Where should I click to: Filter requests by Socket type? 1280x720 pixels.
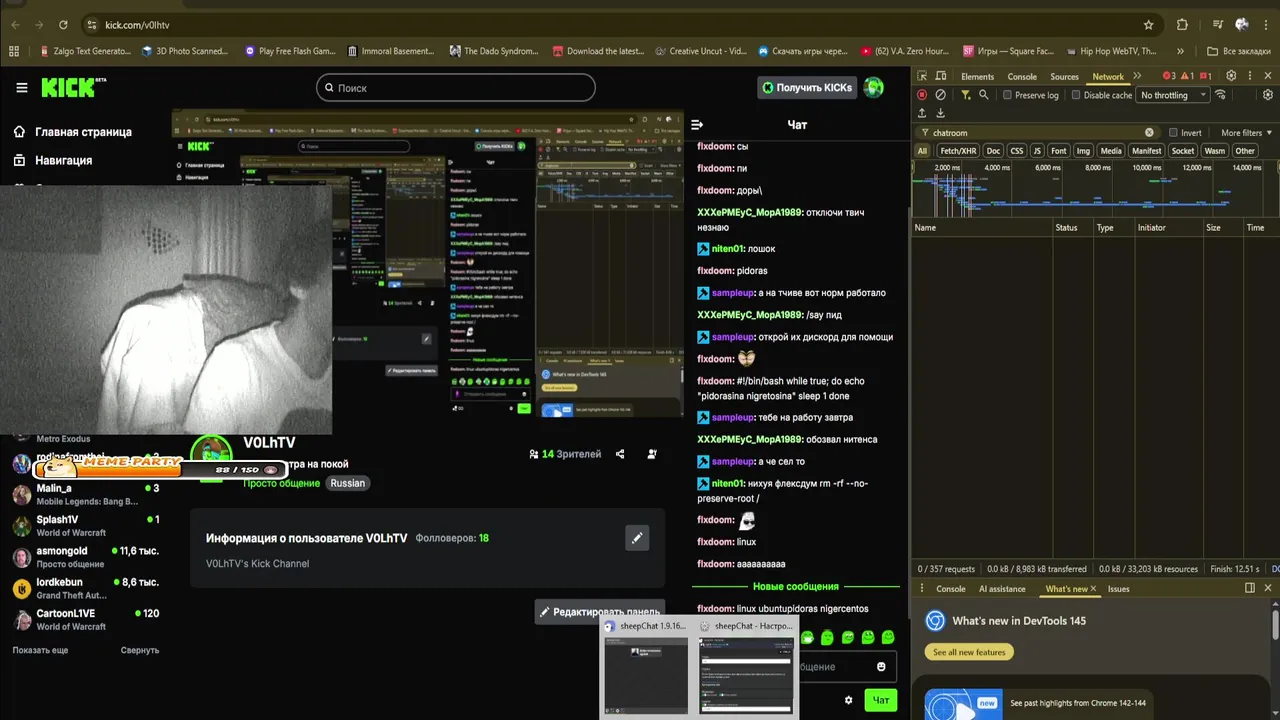click(x=1183, y=151)
